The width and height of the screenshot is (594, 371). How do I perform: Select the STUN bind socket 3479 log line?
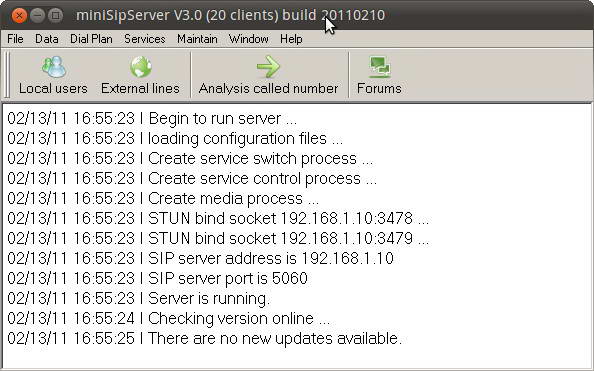coord(218,239)
